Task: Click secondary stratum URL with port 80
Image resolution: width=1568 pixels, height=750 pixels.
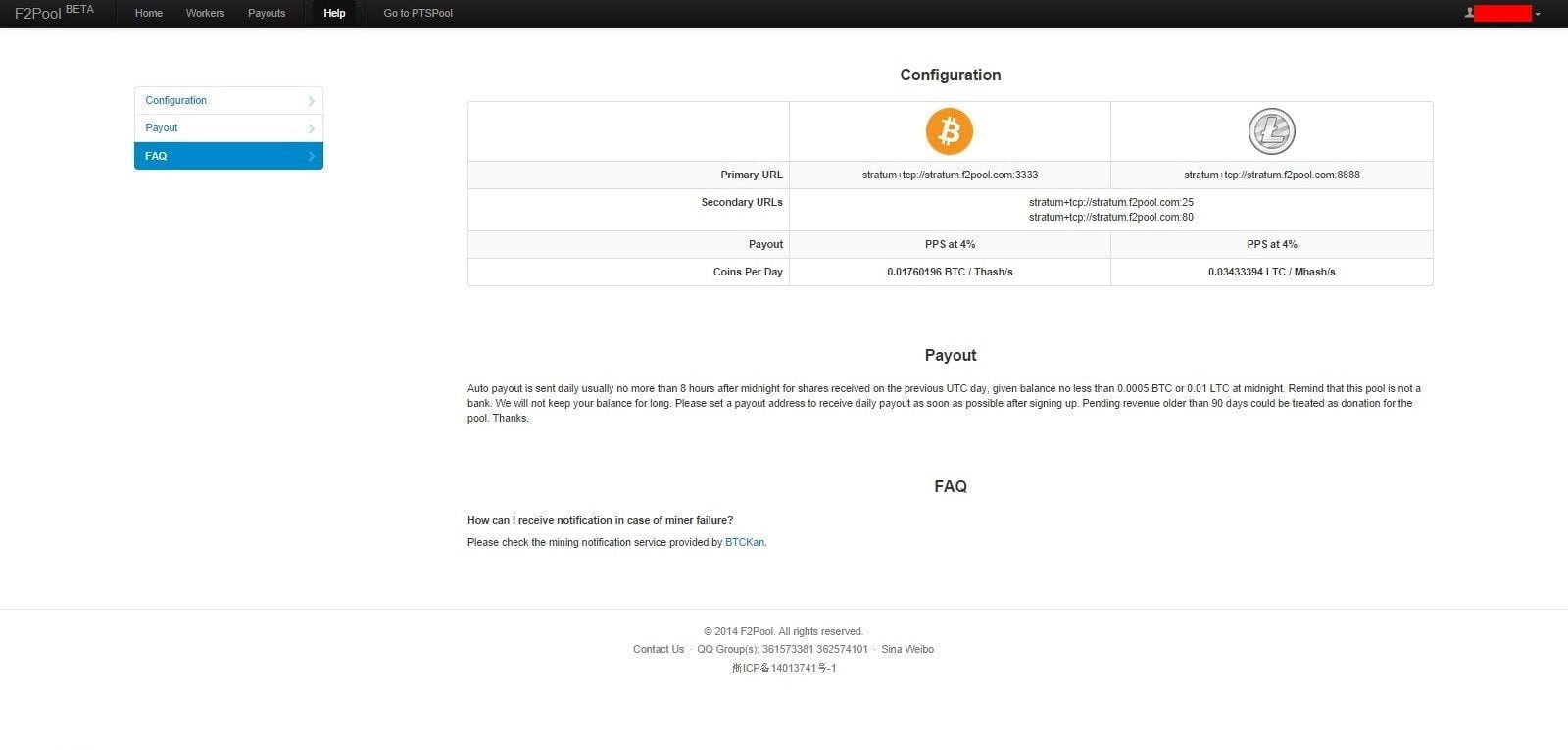Action: (1111, 217)
